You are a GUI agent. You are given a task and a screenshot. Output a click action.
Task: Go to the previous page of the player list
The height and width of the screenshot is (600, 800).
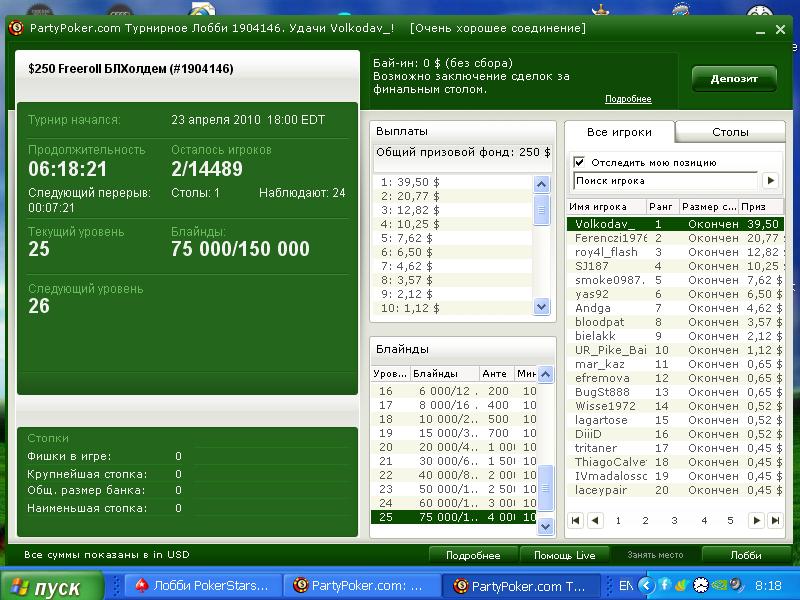point(595,520)
